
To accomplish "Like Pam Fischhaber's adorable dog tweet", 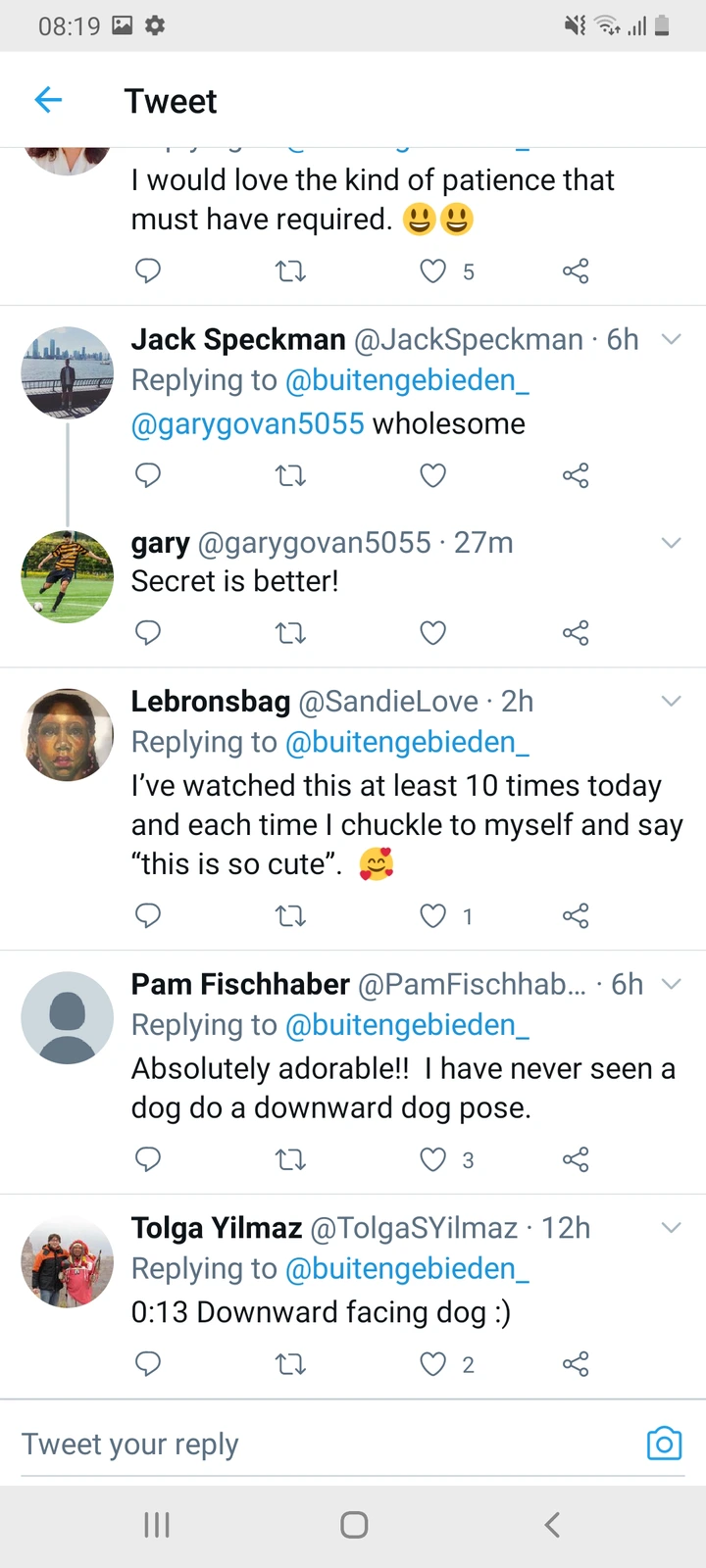I will [432, 1160].
